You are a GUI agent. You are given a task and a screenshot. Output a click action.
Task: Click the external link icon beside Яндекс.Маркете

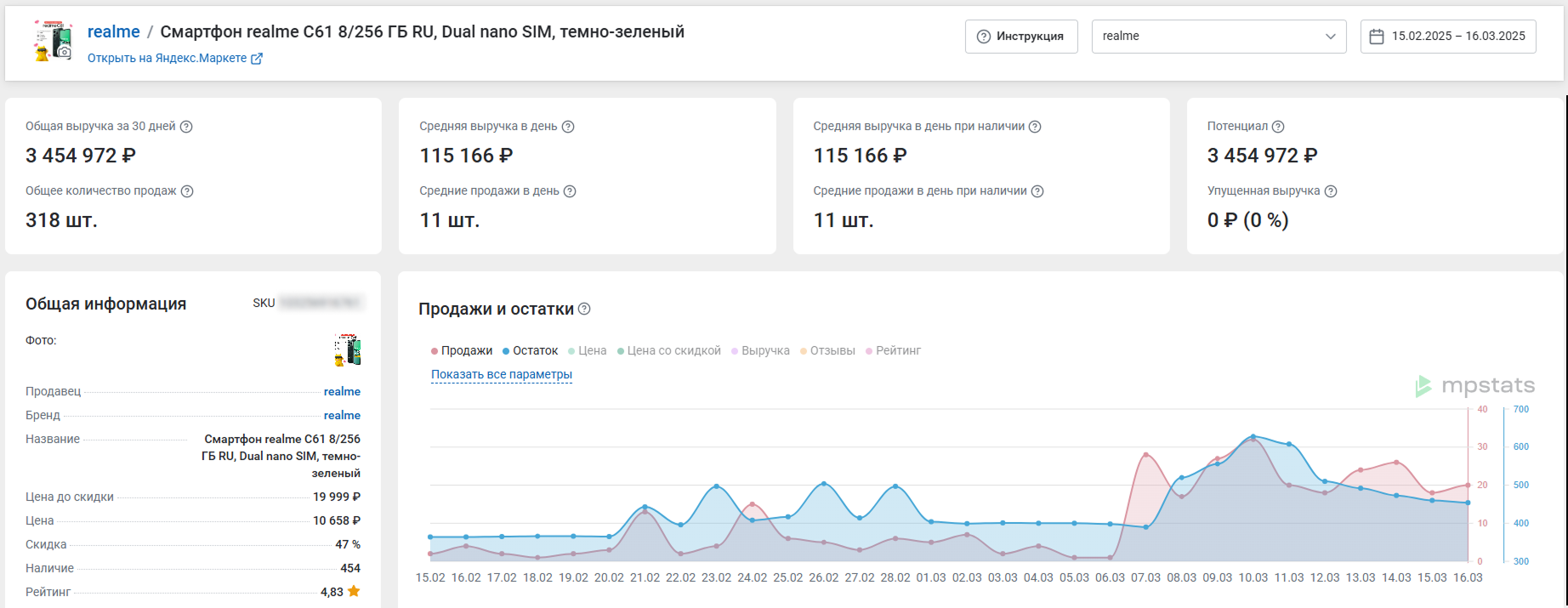coord(257,59)
